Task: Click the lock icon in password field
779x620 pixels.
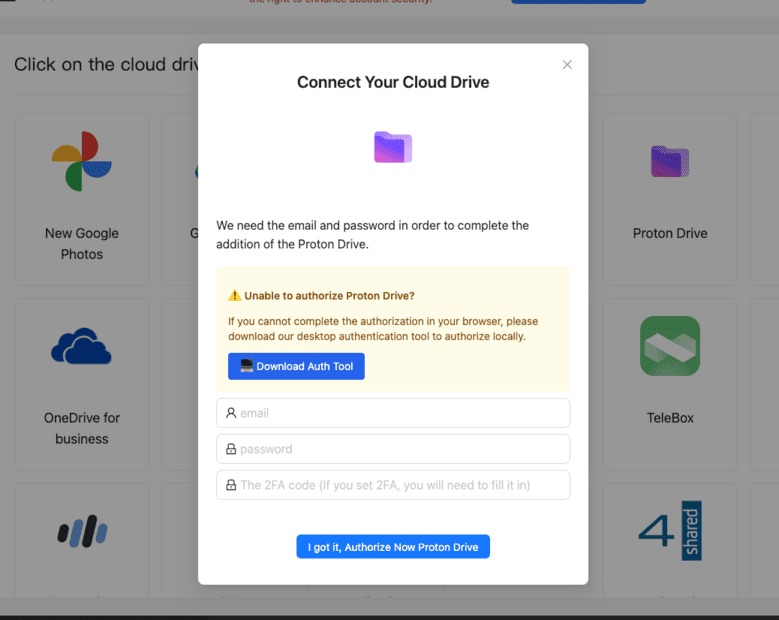Action: (x=231, y=449)
